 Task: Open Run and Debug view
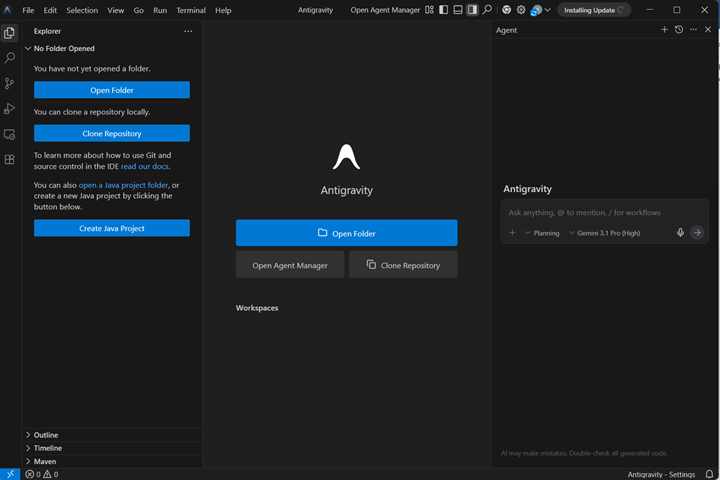pyautogui.click(x=10, y=109)
